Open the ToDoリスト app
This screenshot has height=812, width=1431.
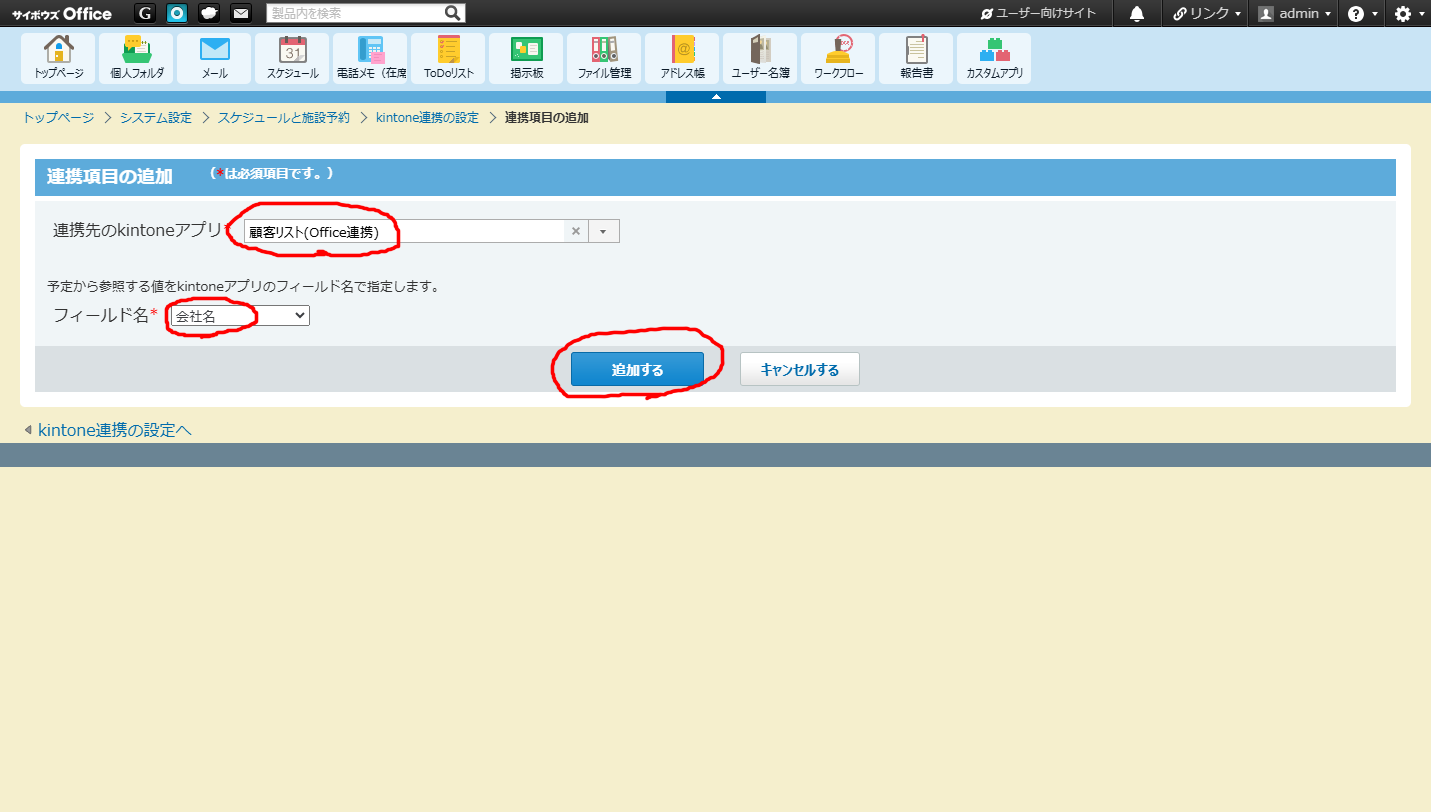coord(449,59)
